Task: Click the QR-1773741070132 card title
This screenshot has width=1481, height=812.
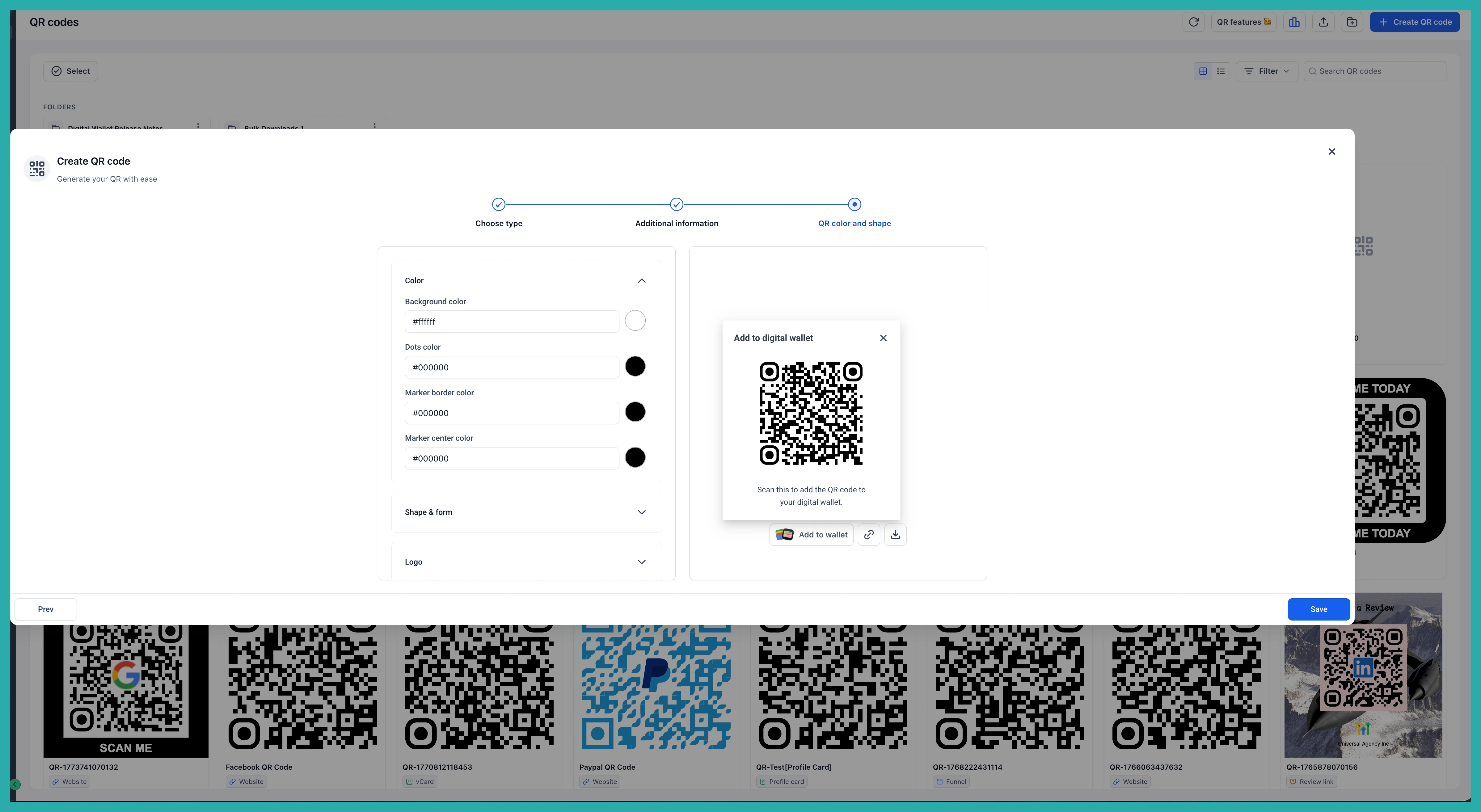Action: (83, 767)
